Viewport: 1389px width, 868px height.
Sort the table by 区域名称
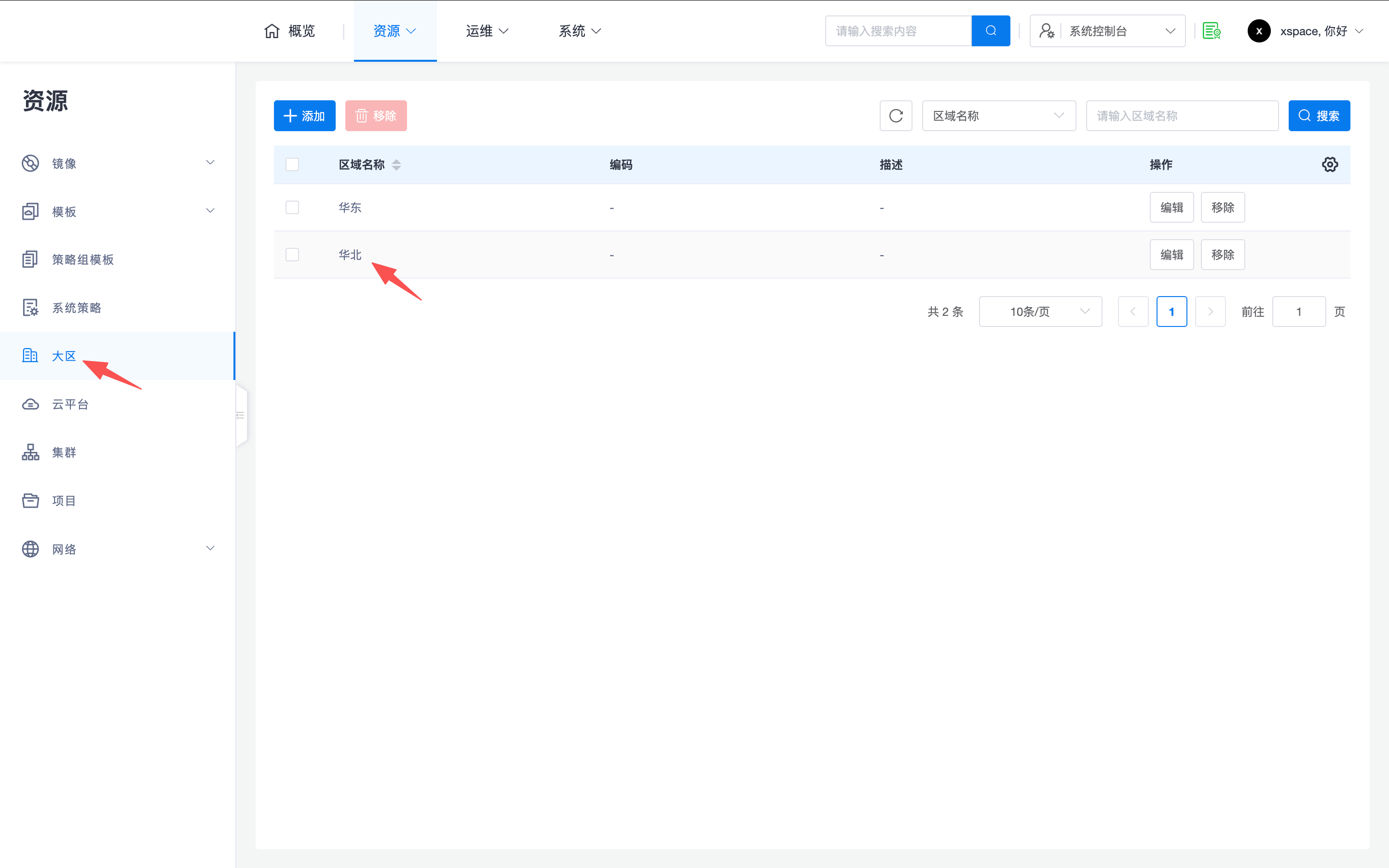(x=396, y=165)
